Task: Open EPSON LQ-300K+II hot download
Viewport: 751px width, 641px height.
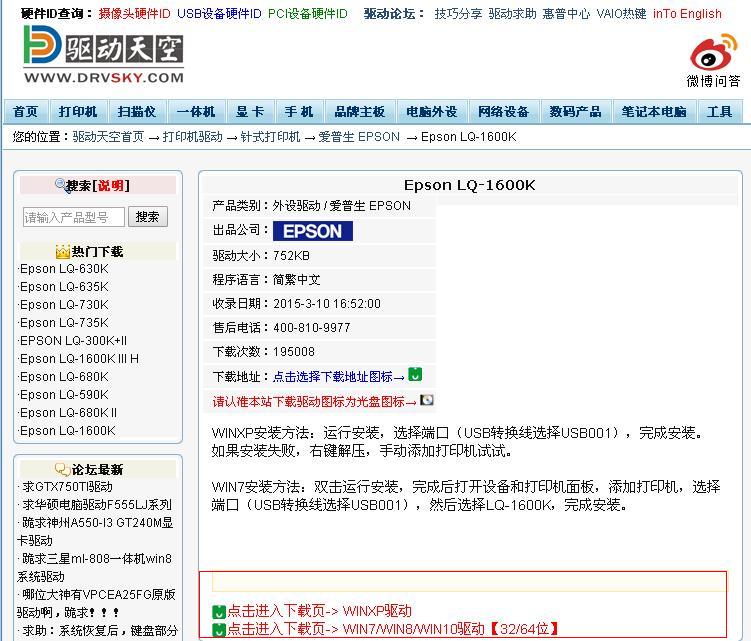Action: pyautogui.click(x=73, y=341)
